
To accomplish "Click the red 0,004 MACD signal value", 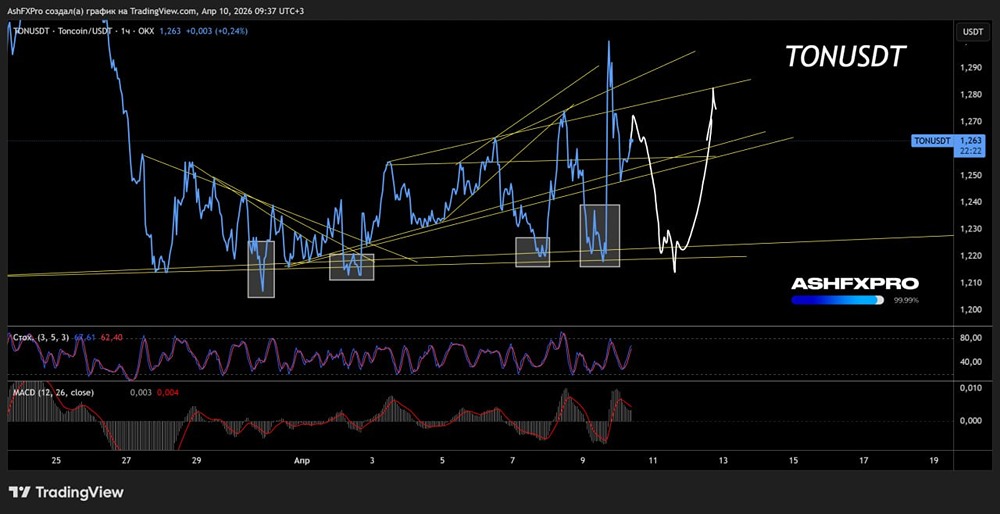I will pyautogui.click(x=166, y=393).
